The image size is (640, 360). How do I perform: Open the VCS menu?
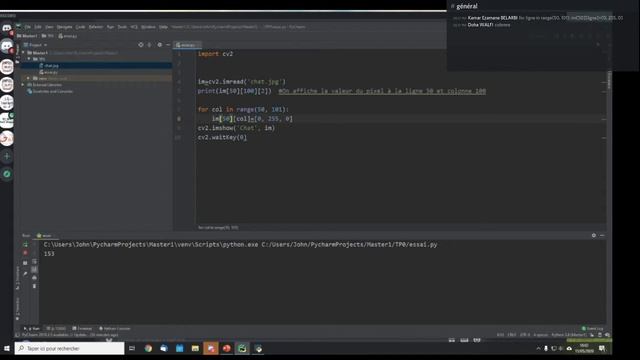pos(134,27)
